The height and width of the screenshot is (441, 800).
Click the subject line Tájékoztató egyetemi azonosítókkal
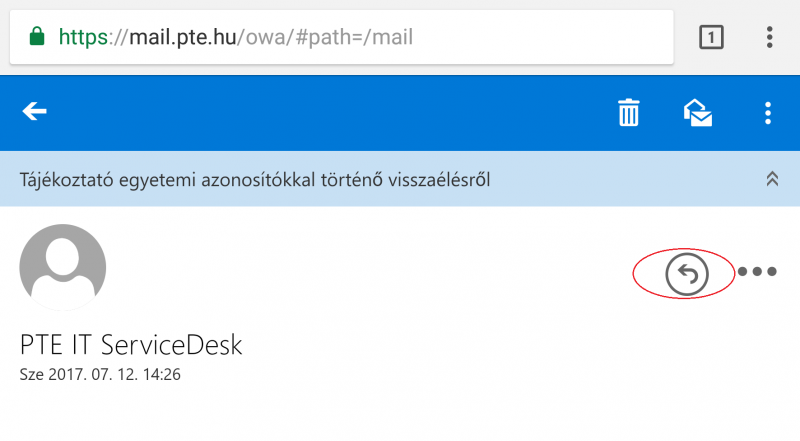(255, 180)
